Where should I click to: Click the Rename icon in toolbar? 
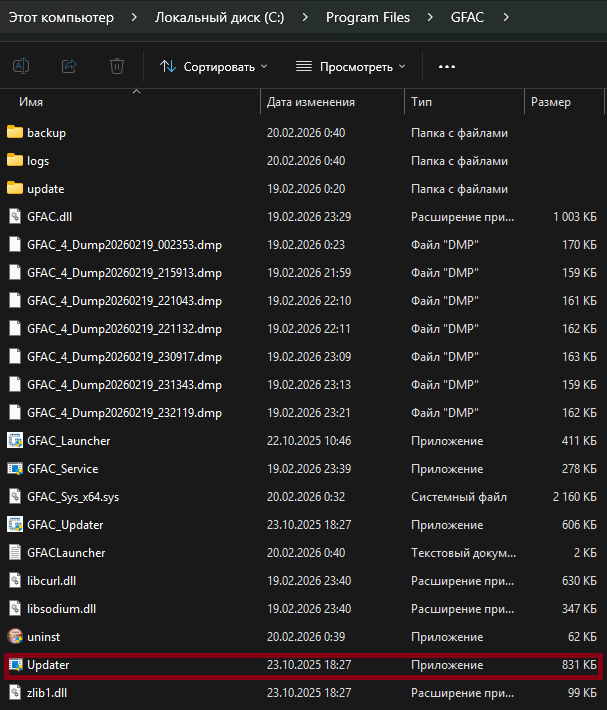pyautogui.click(x=20, y=66)
